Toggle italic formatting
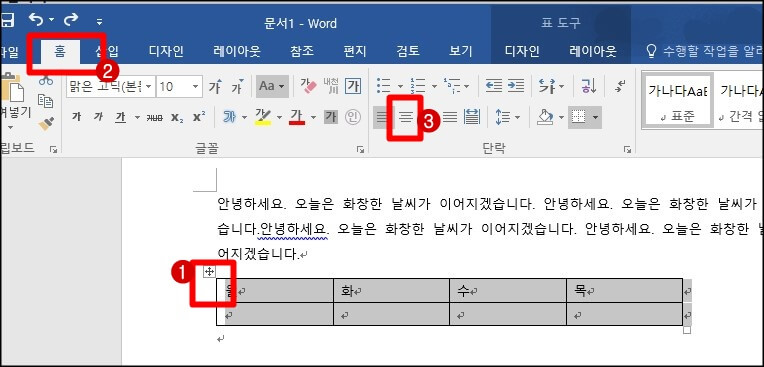 [x=98, y=117]
